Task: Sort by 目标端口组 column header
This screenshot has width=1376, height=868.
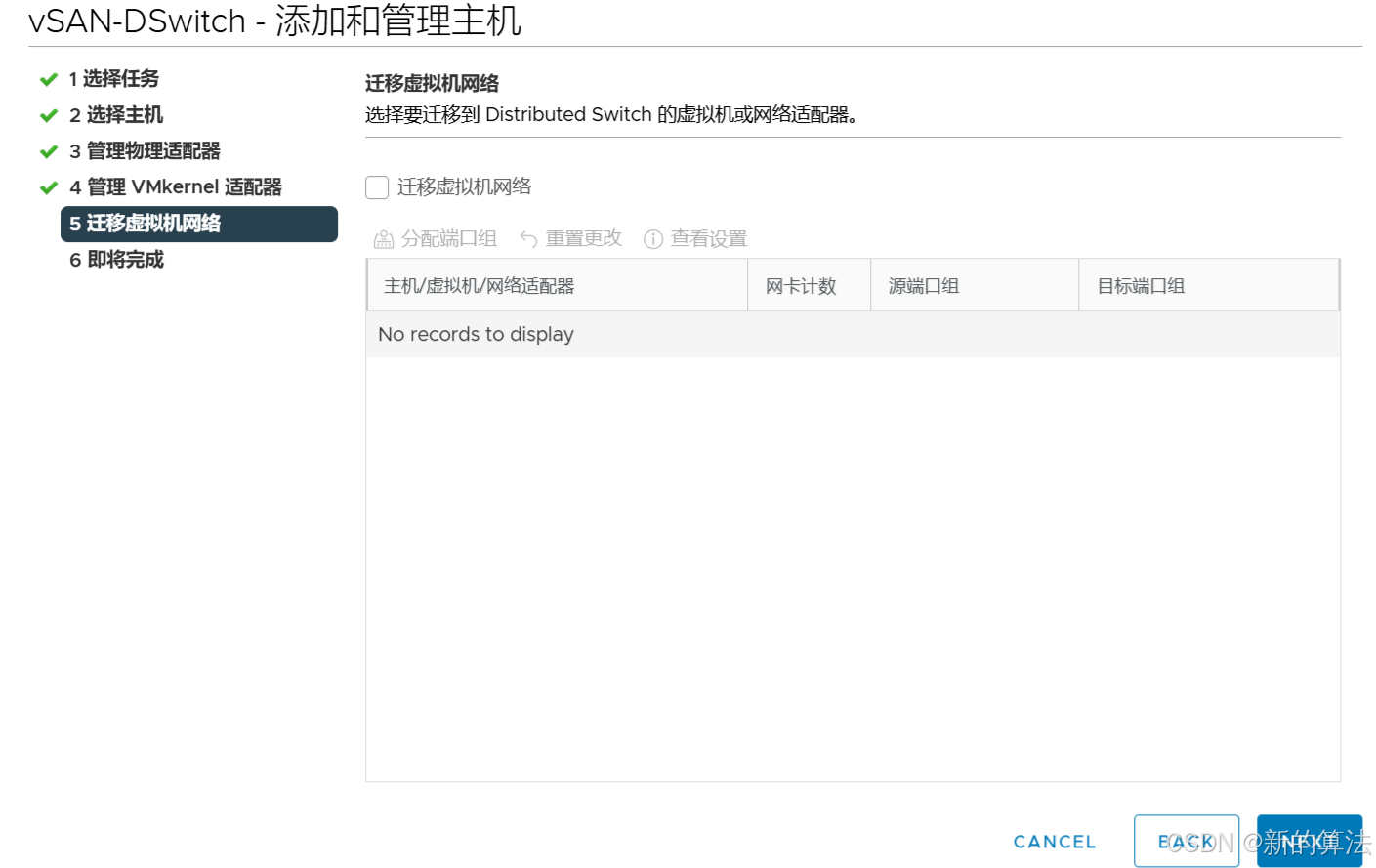Action: [1209, 286]
